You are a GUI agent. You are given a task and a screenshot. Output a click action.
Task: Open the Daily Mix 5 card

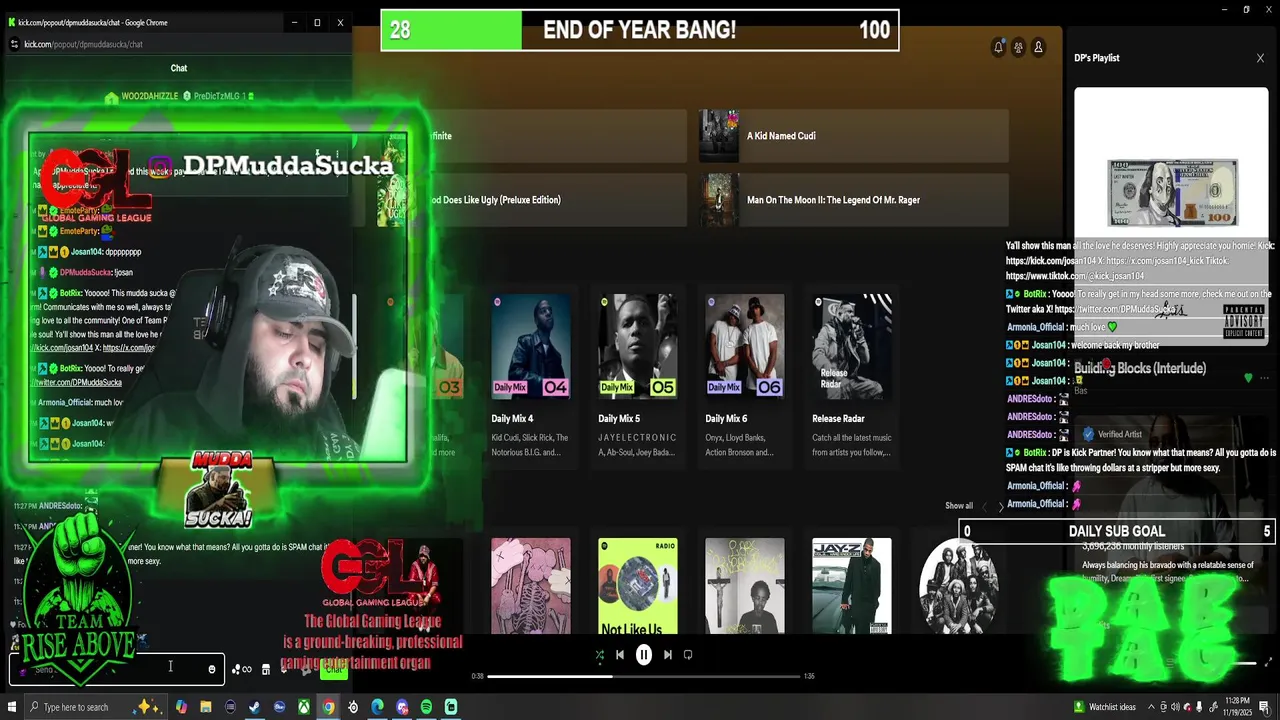[x=638, y=375]
